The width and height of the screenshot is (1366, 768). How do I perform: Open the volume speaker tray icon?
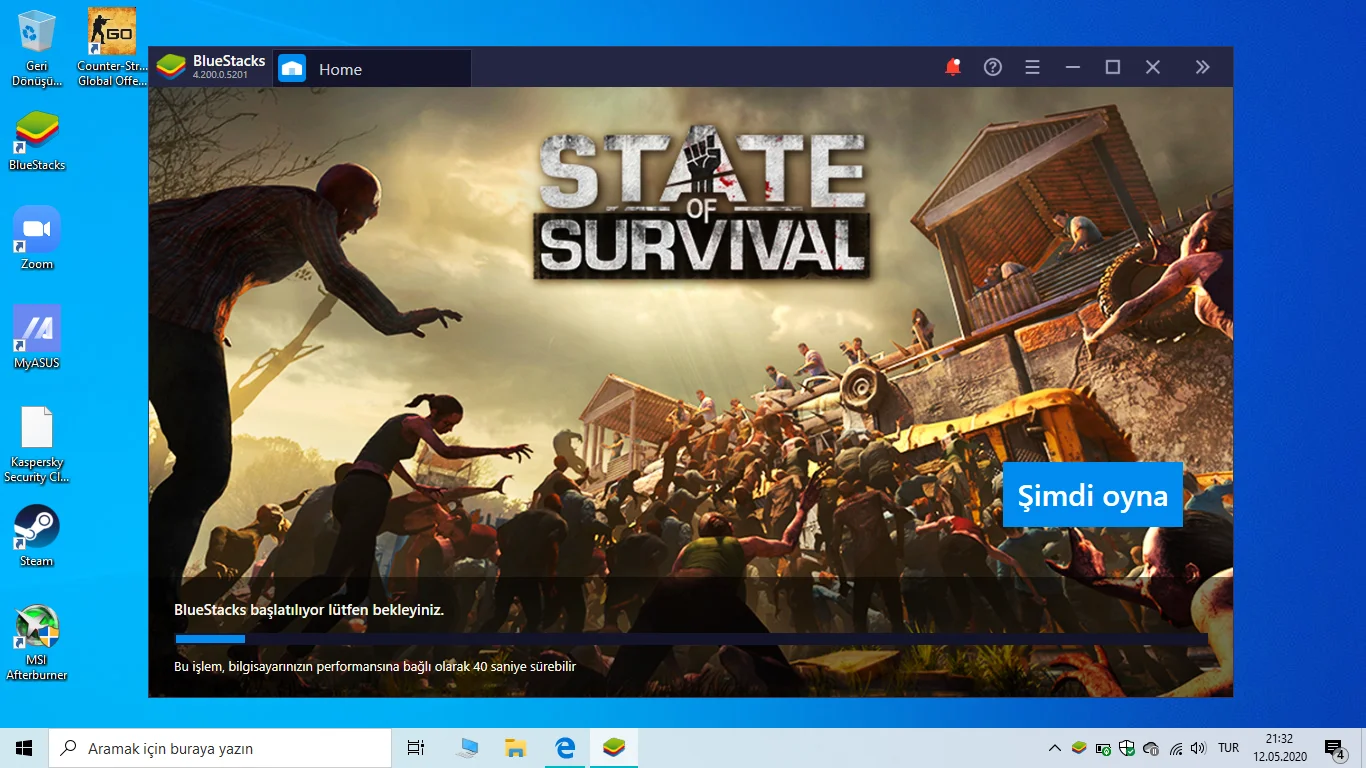tap(1199, 748)
